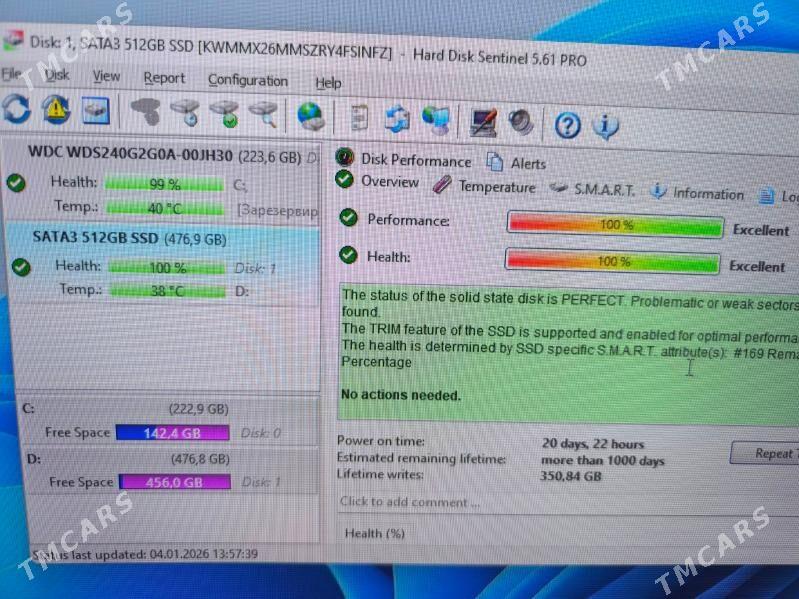Open the Report menu

[x=164, y=78]
